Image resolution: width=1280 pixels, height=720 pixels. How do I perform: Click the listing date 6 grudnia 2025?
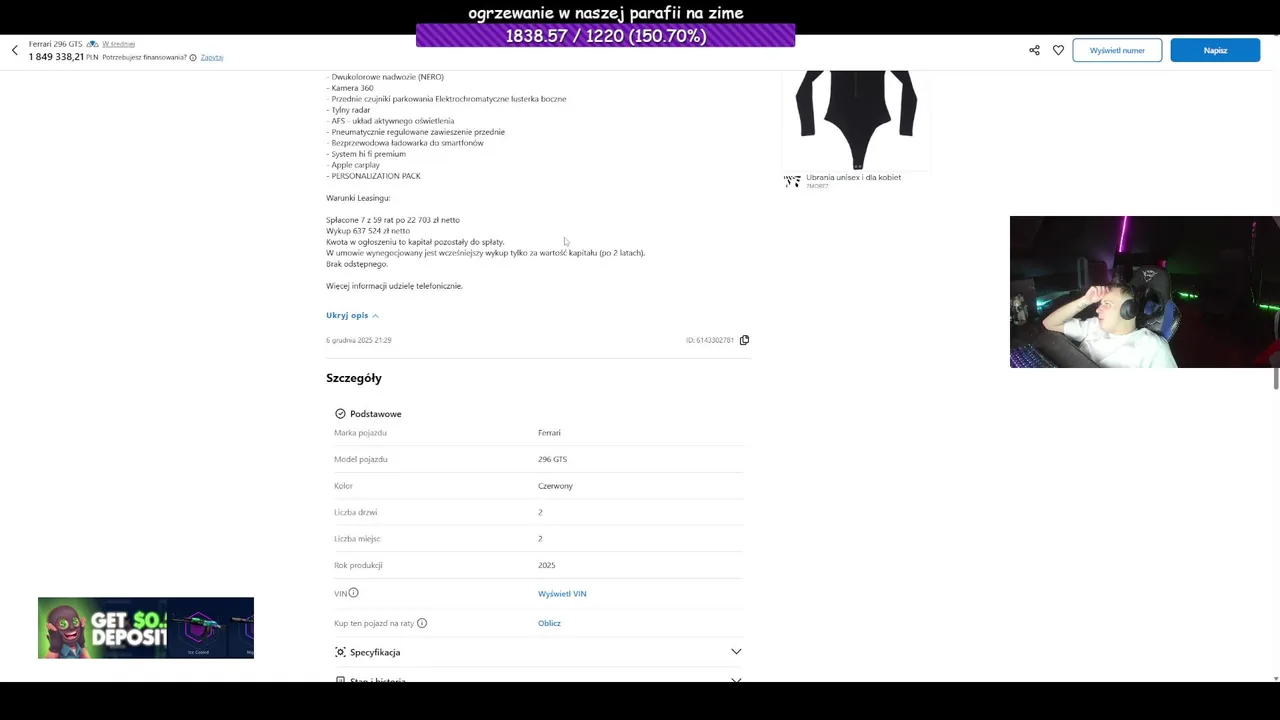tap(358, 340)
